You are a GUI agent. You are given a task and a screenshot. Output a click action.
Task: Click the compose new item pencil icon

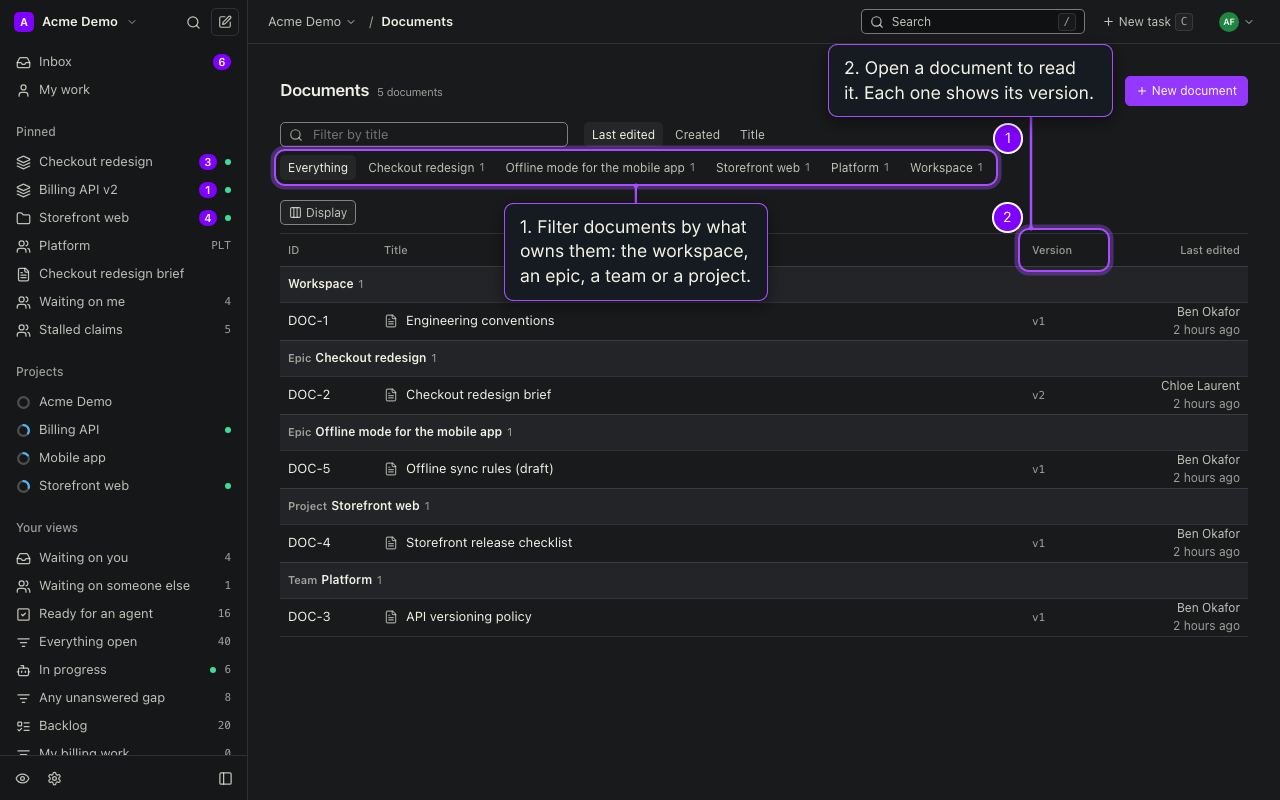click(225, 22)
